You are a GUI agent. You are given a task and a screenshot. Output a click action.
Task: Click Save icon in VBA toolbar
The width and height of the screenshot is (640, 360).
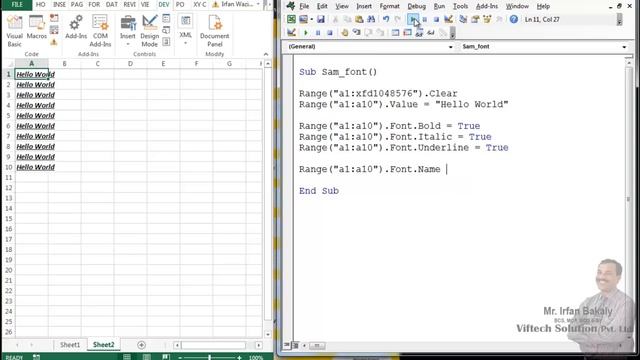pyautogui.click(x=321, y=19)
